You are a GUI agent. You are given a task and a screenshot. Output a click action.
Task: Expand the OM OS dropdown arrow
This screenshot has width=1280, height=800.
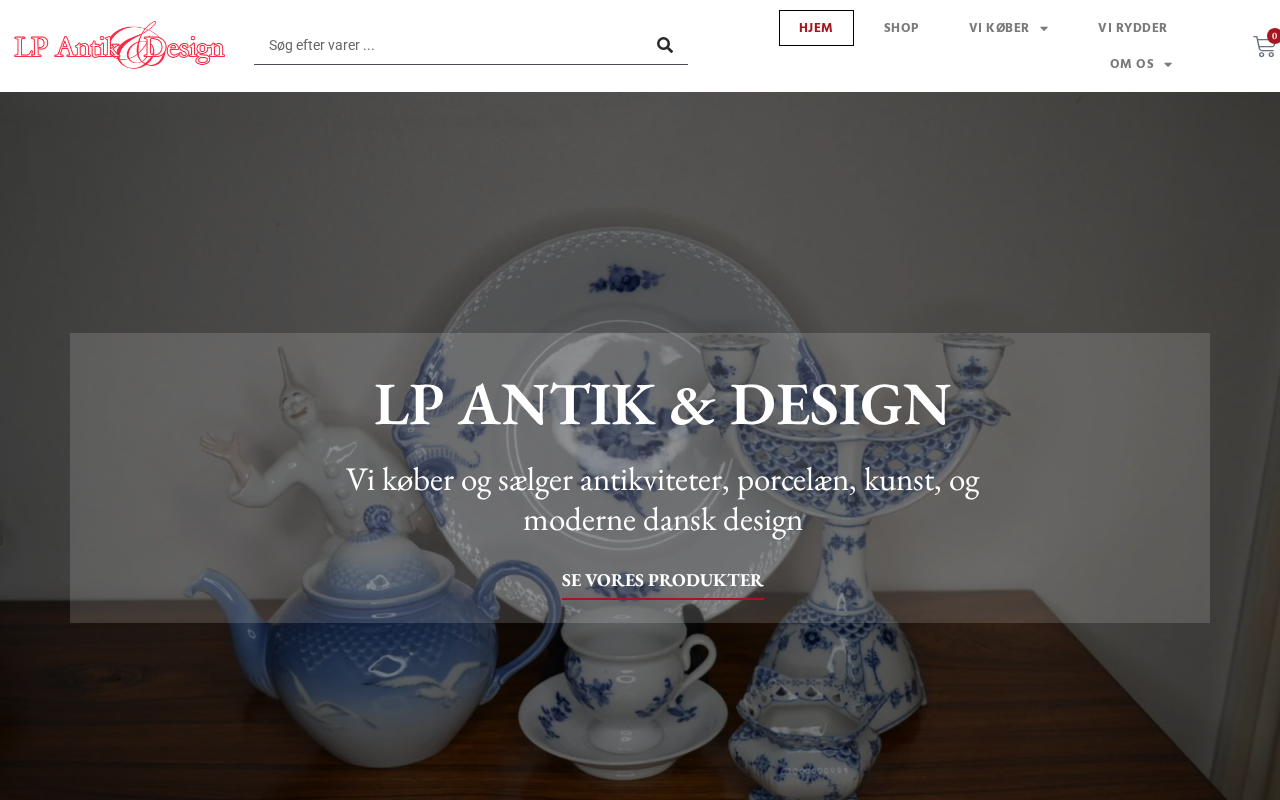click(x=1168, y=65)
